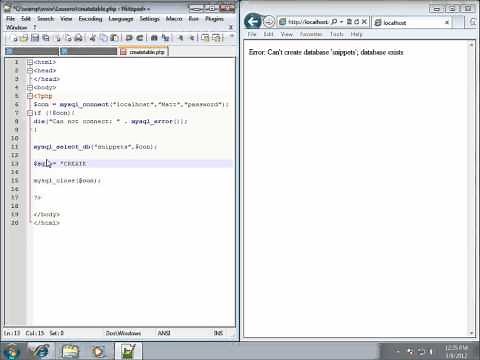Click the media player taskbar icon

[98, 351]
